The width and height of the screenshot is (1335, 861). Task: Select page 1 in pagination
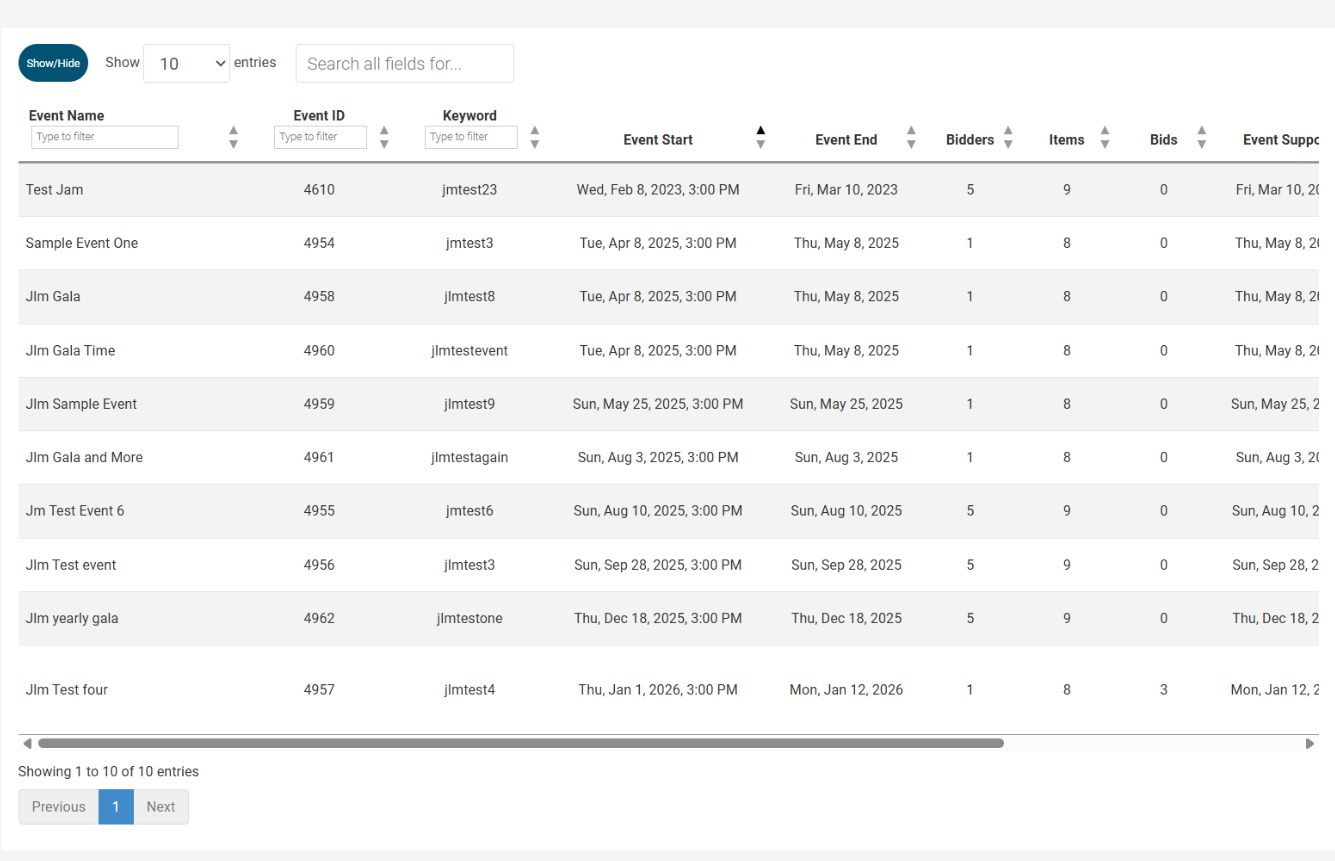116,807
